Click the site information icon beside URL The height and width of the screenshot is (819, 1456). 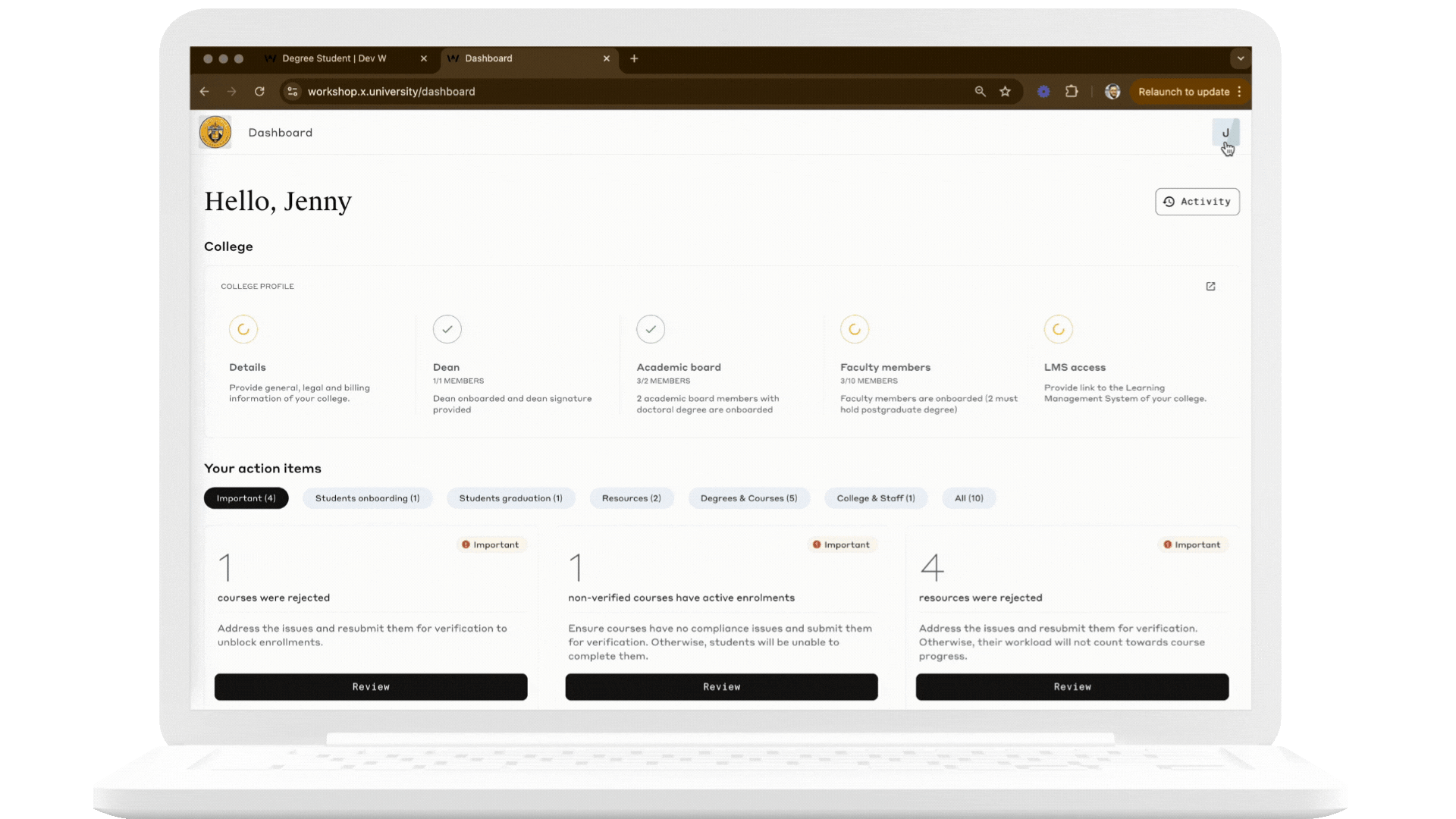(x=293, y=92)
